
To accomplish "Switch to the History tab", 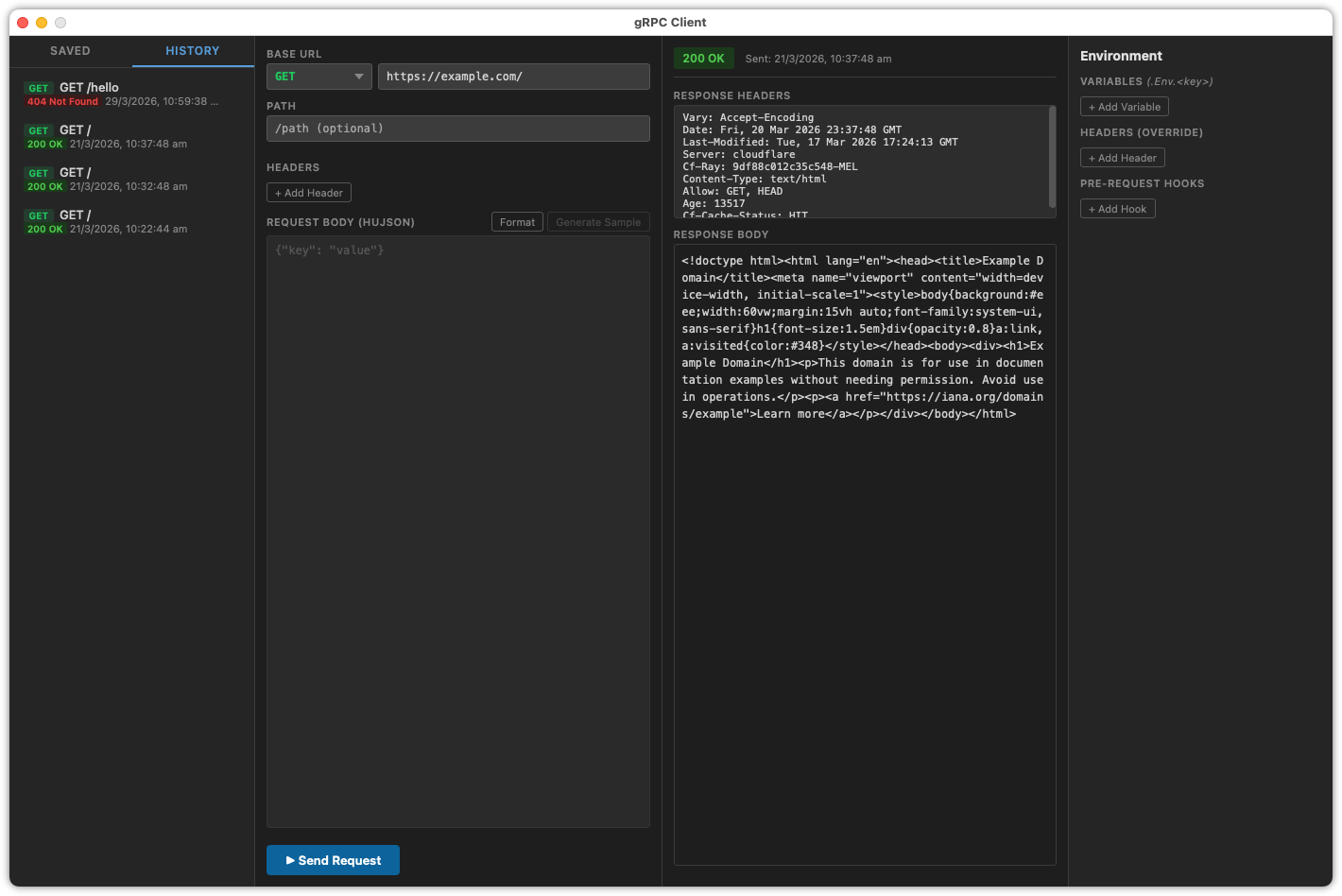I will pyautogui.click(x=193, y=51).
